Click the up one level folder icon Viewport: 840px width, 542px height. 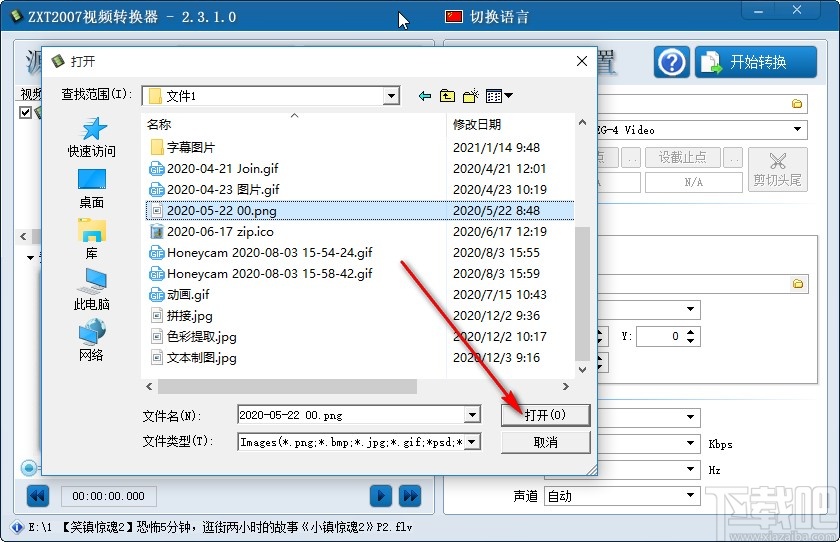click(447, 96)
